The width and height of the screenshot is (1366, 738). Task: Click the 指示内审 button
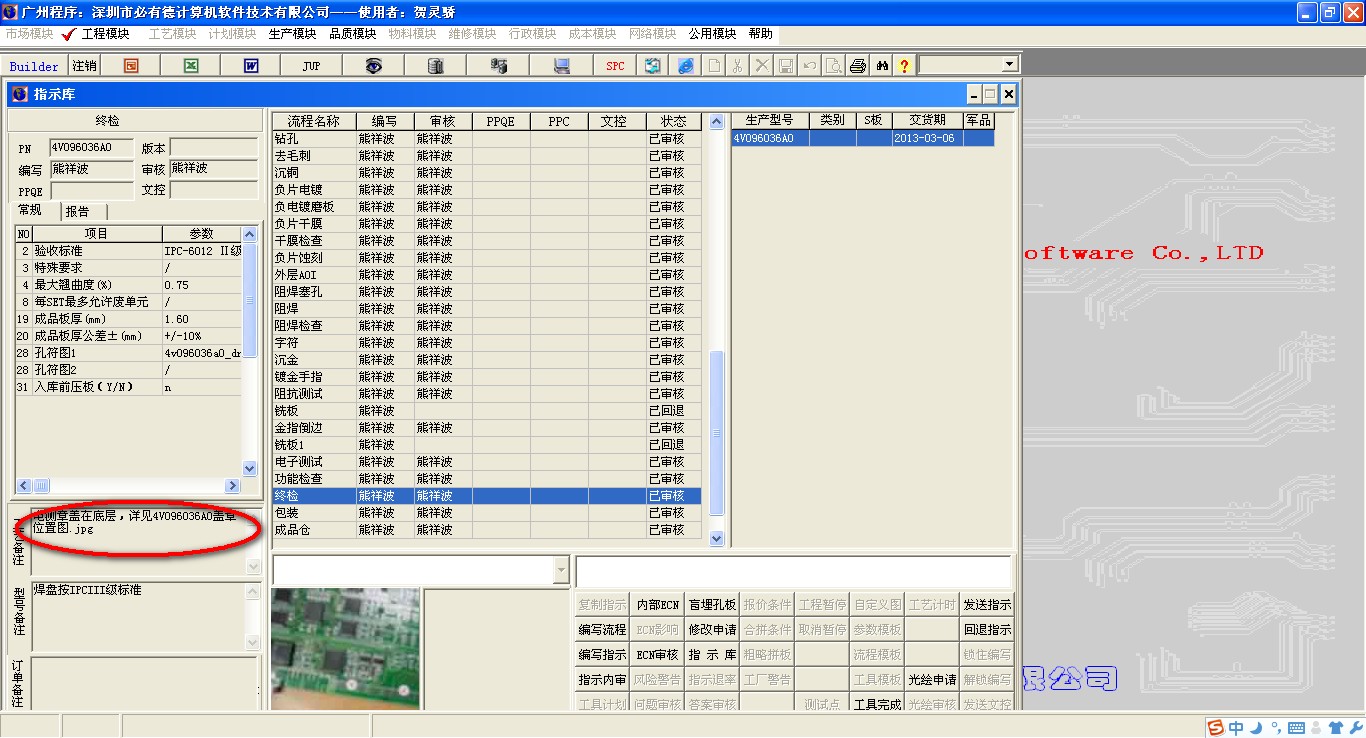603,680
